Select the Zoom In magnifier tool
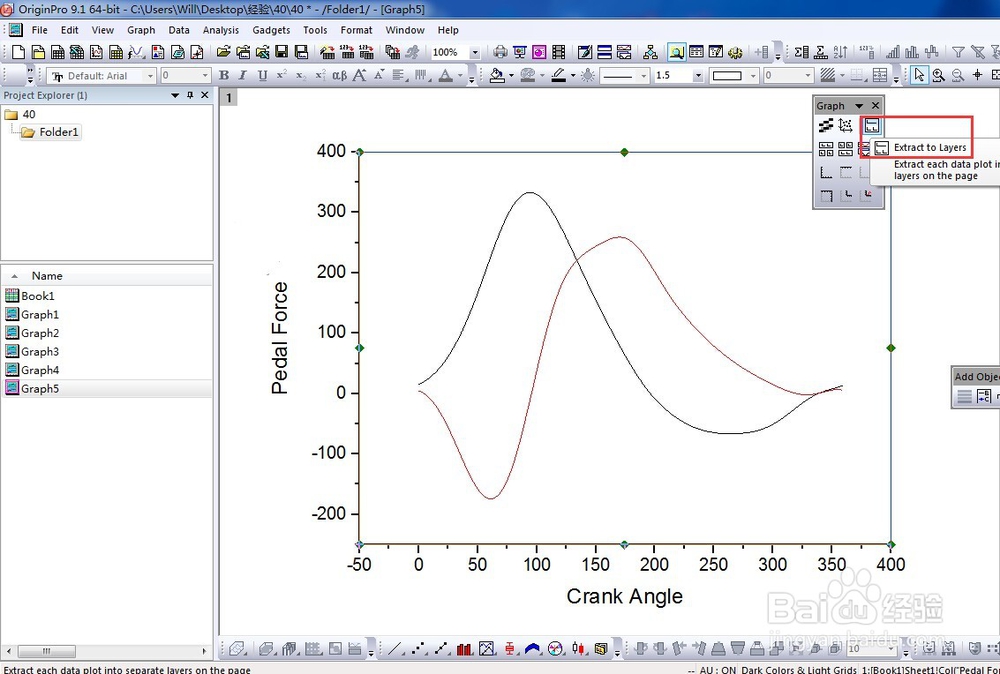1000x674 pixels. click(x=938, y=75)
